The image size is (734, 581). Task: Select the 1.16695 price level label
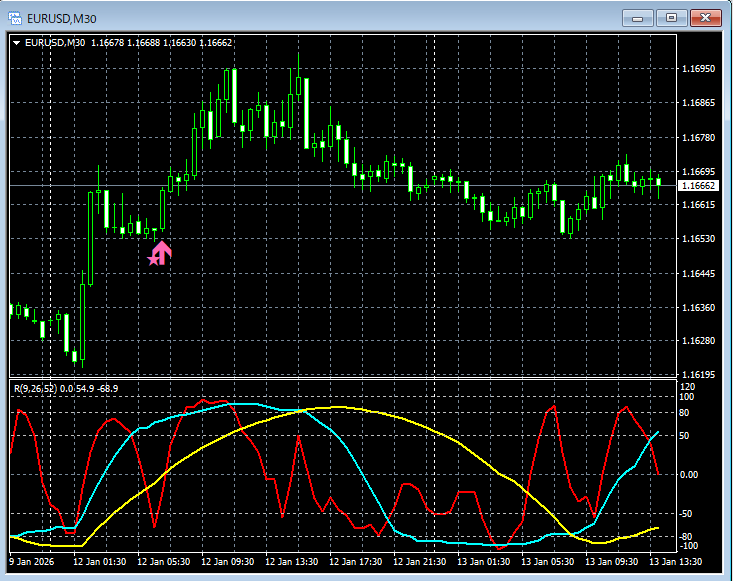coord(698,172)
